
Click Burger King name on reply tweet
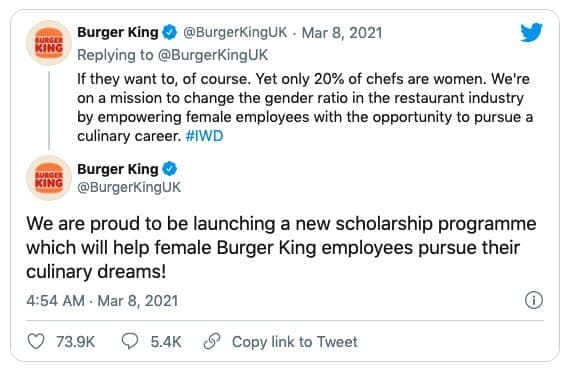click(118, 32)
